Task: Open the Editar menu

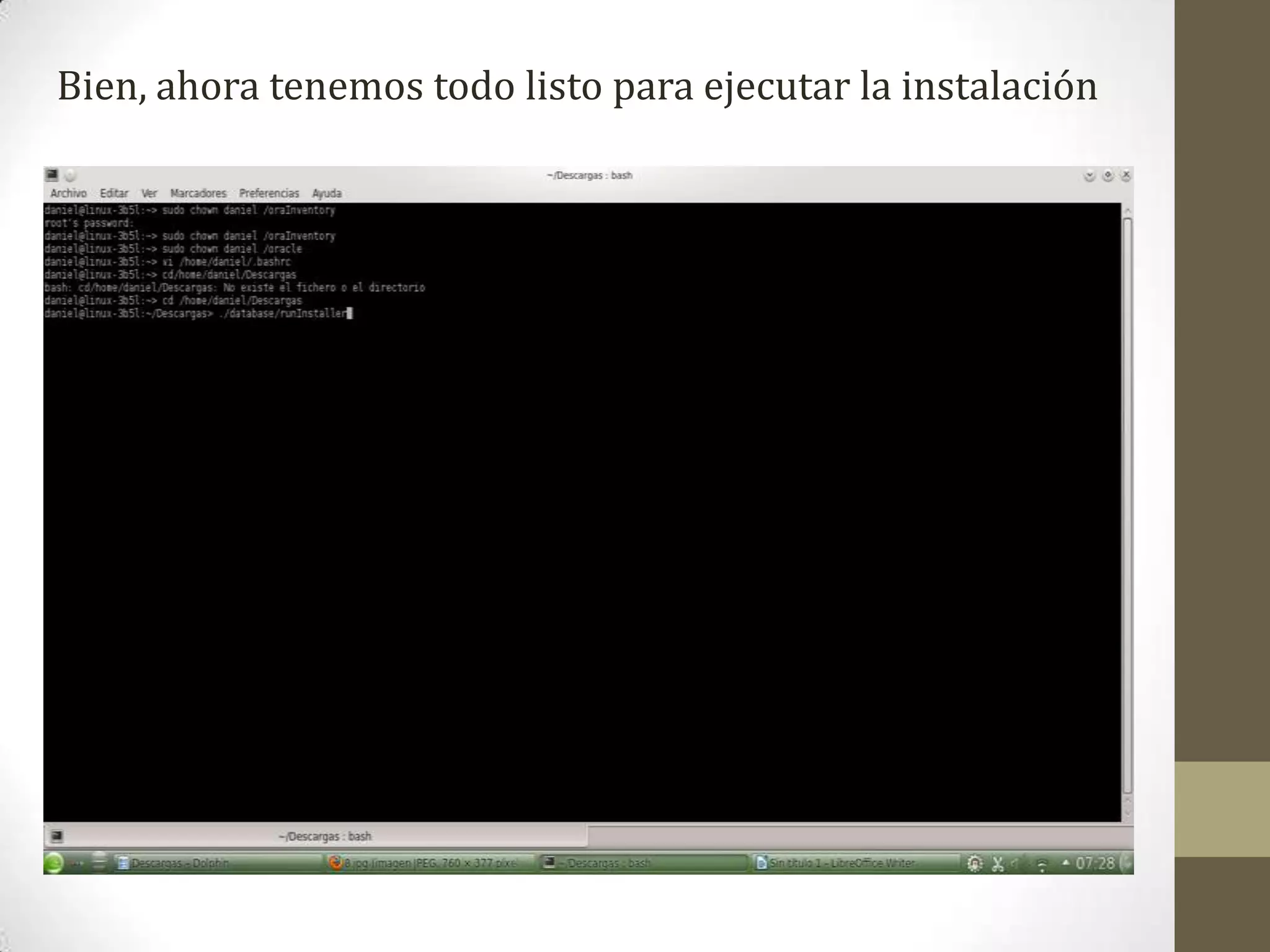Action: [114, 193]
